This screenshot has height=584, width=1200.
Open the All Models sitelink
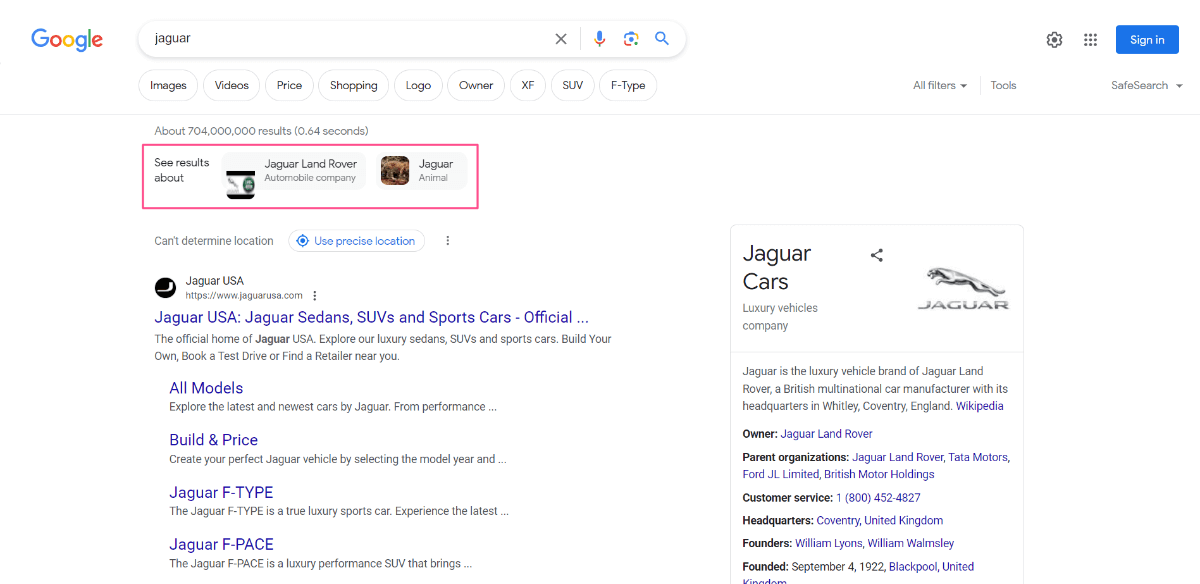[206, 388]
